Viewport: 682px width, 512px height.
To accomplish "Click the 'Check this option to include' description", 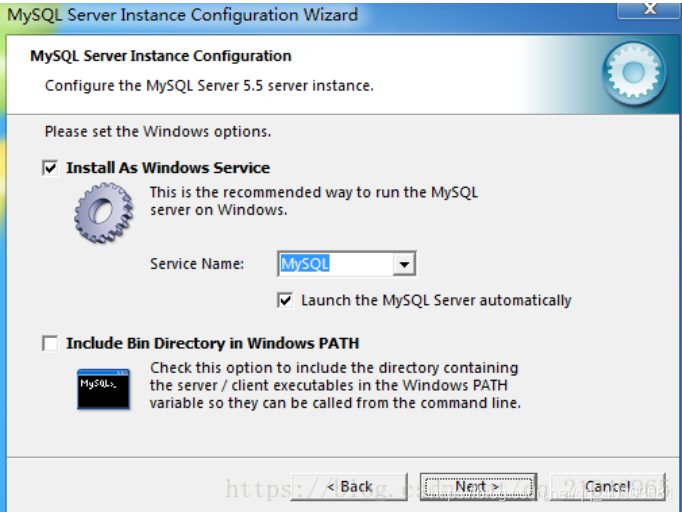I will click(x=335, y=385).
